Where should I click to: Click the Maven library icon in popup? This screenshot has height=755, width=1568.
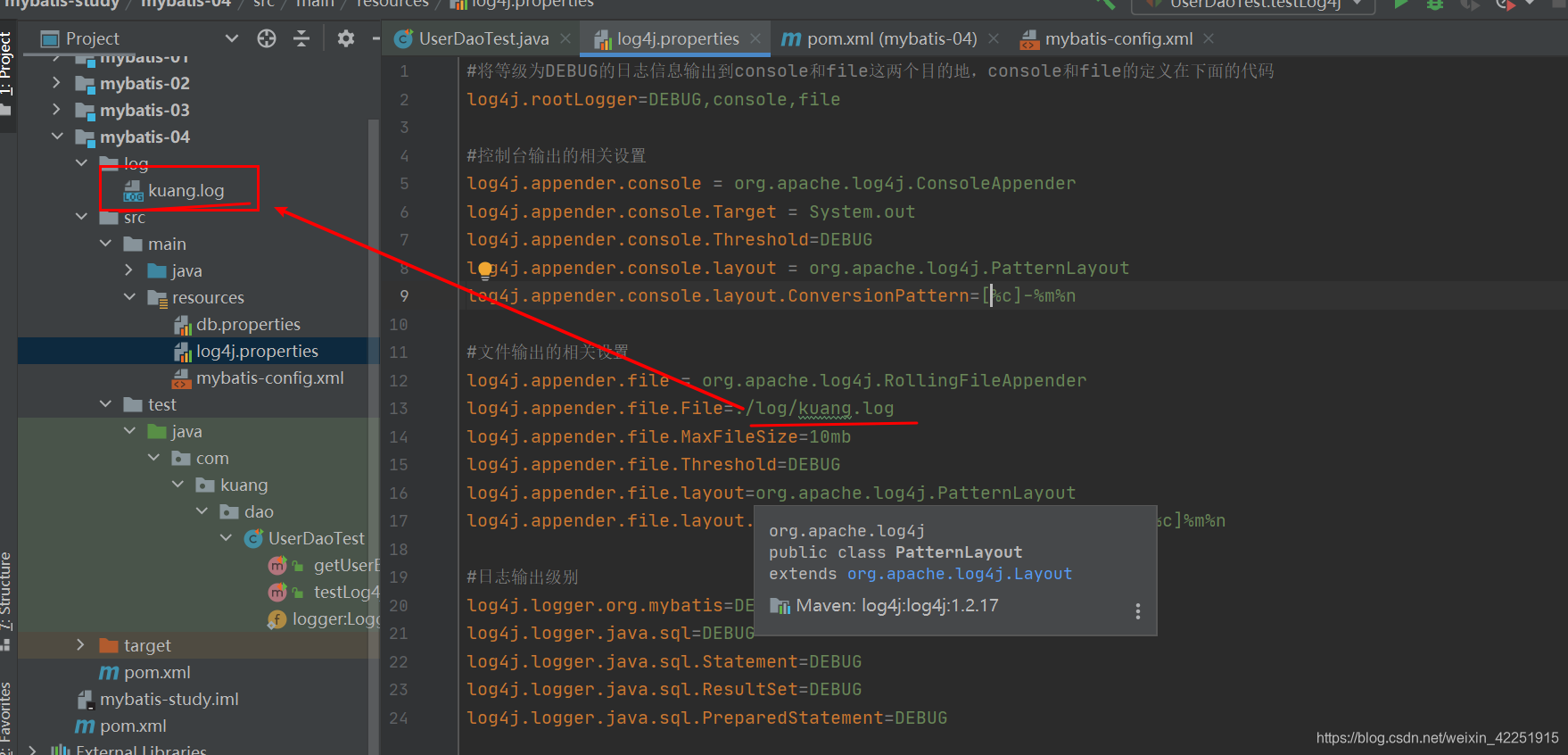point(780,606)
